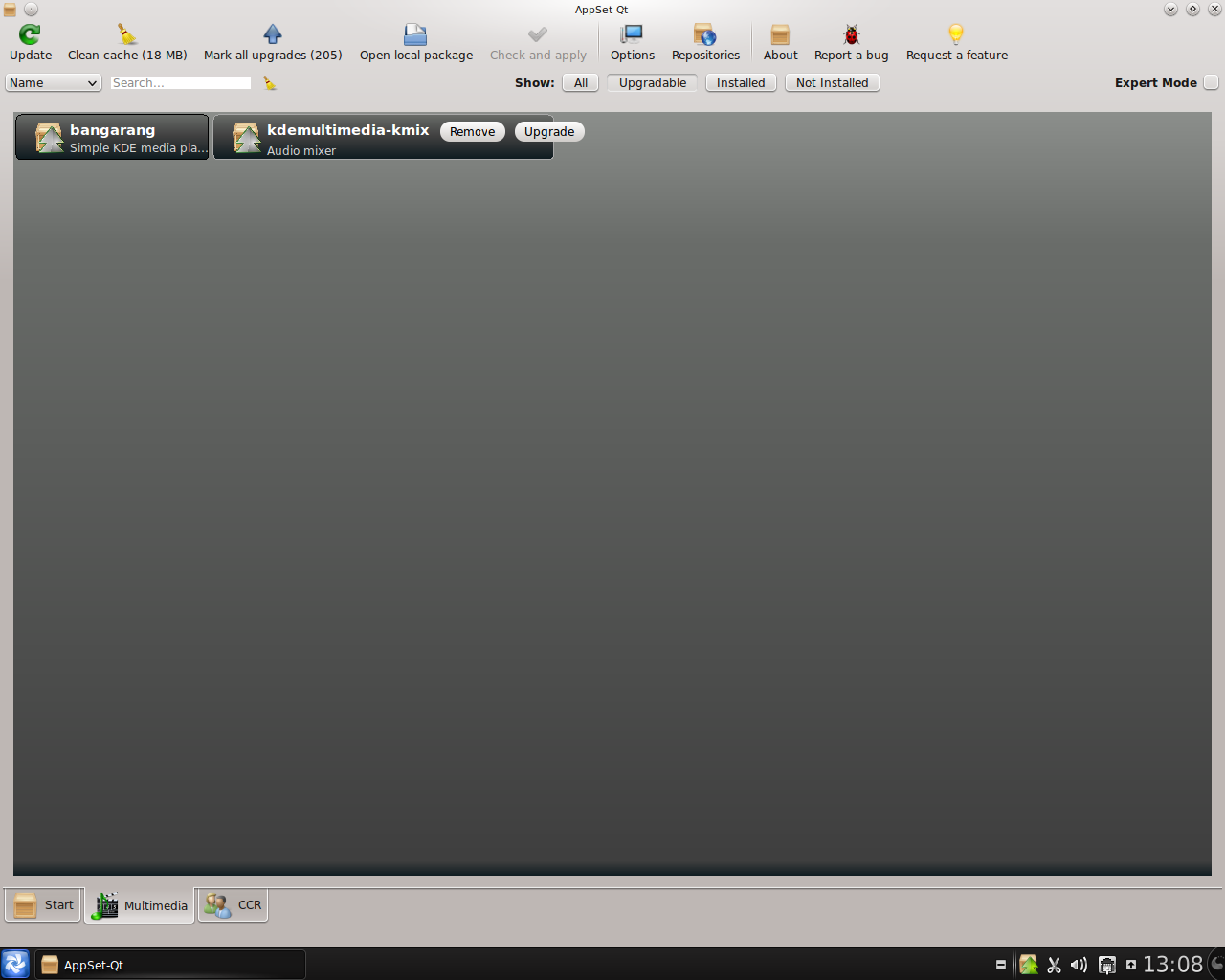
Task: Filter by Upgradable packages
Action: click(653, 83)
